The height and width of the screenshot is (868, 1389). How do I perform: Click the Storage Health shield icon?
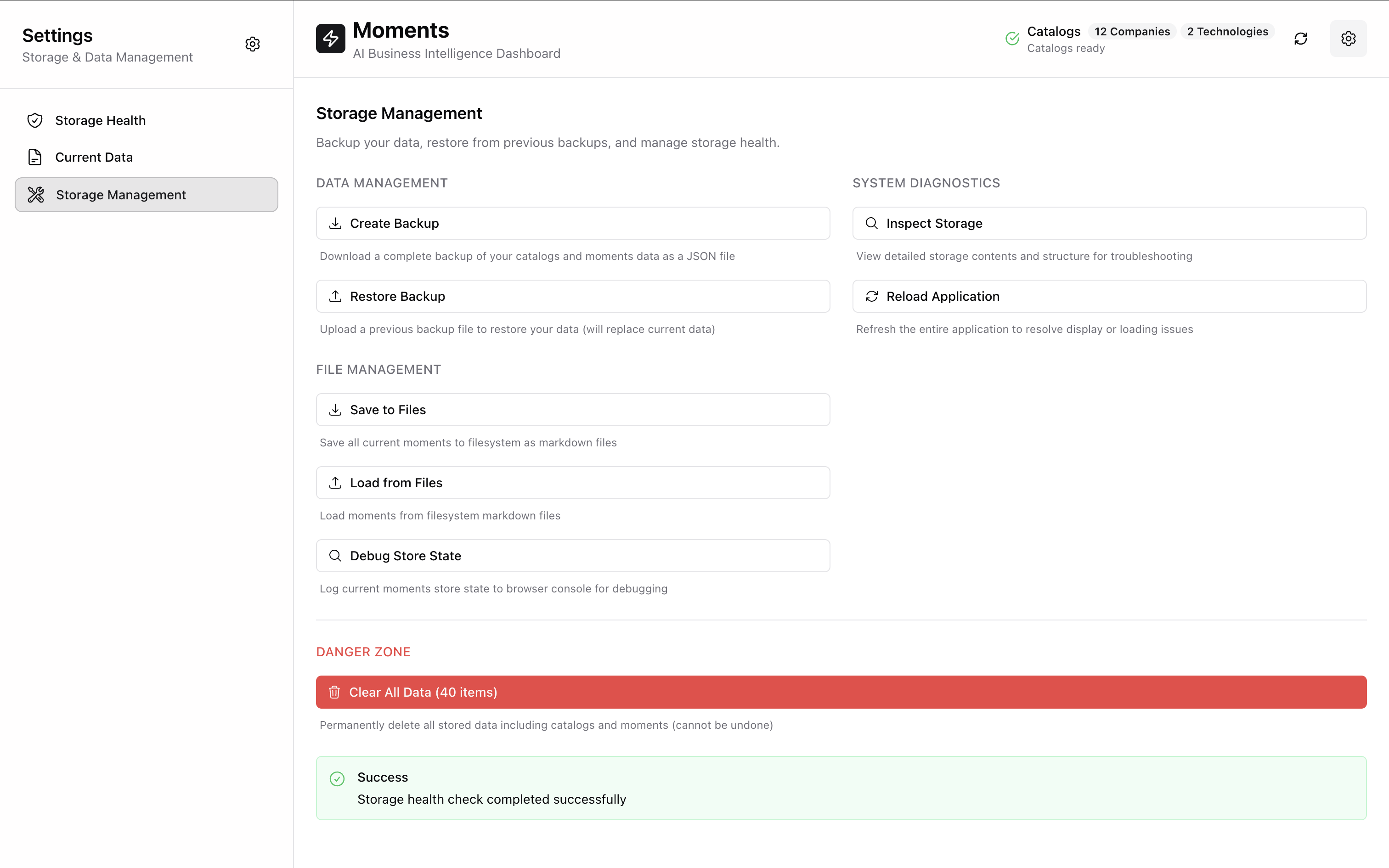35,120
